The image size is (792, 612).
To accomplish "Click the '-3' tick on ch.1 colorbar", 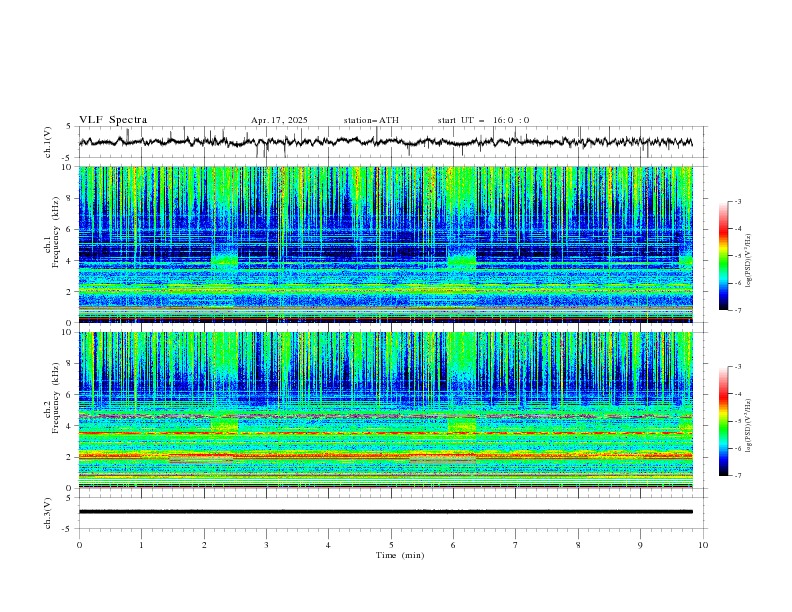I will tap(737, 201).
